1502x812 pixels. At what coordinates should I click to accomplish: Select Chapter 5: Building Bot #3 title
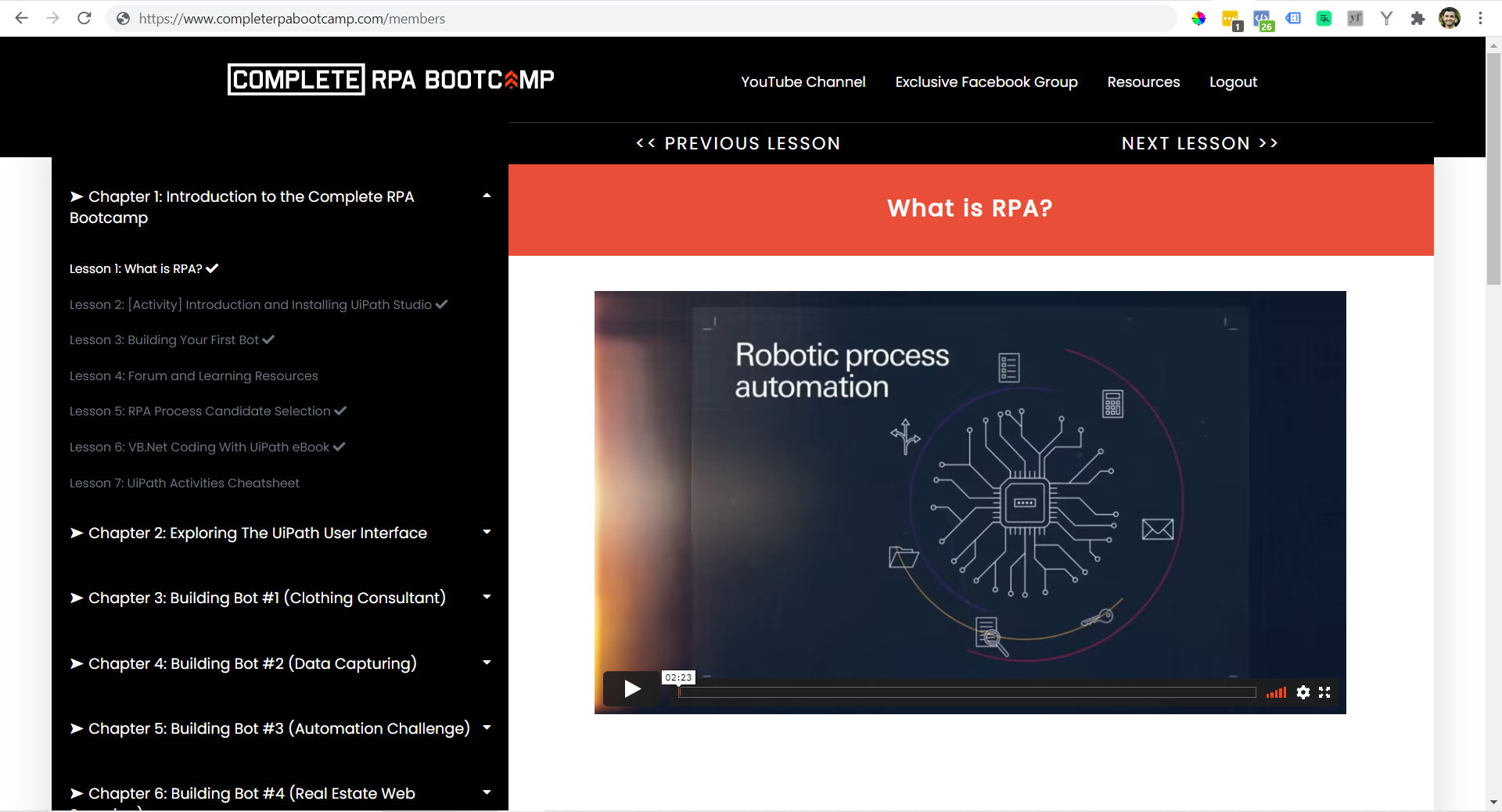coord(270,728)
